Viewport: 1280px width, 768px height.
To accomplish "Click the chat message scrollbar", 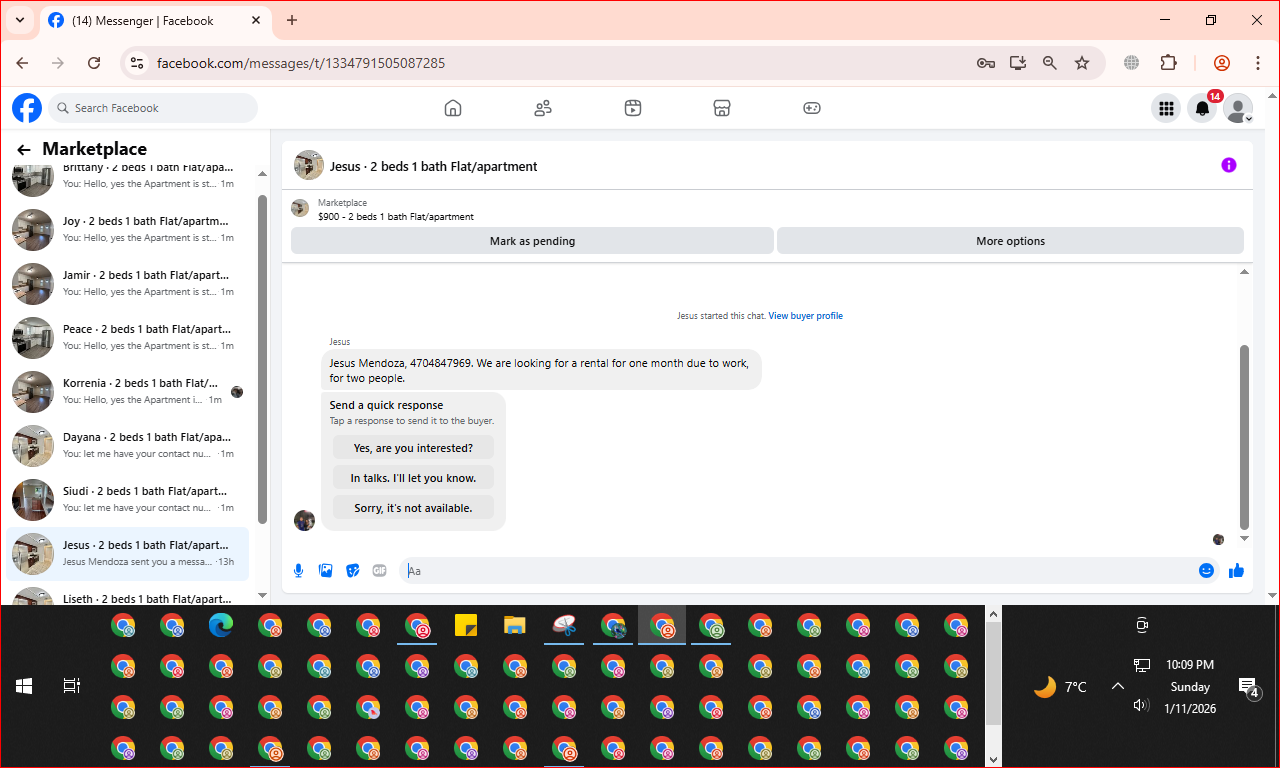I will [1245, 436].
